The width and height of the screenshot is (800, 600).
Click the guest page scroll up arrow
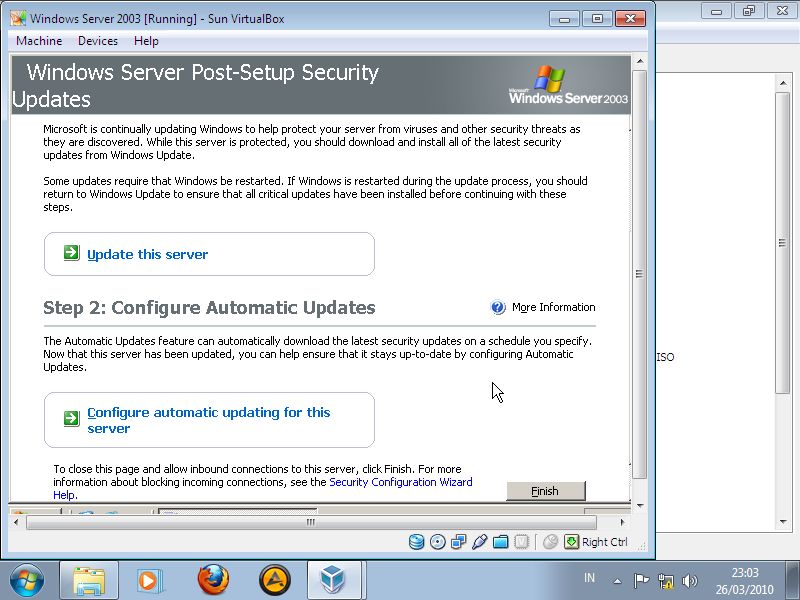point(640,61)
